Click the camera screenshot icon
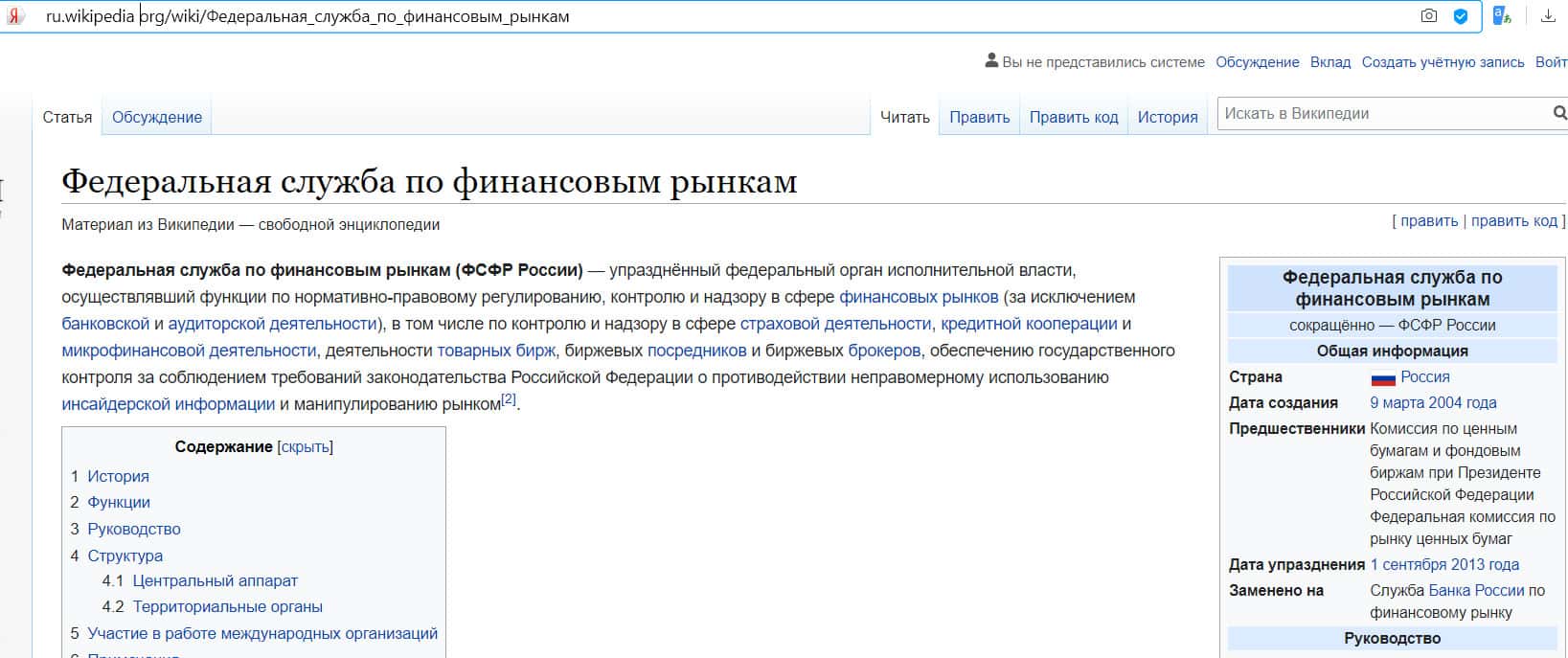The image size is (1568, 658). [1428, 16]
